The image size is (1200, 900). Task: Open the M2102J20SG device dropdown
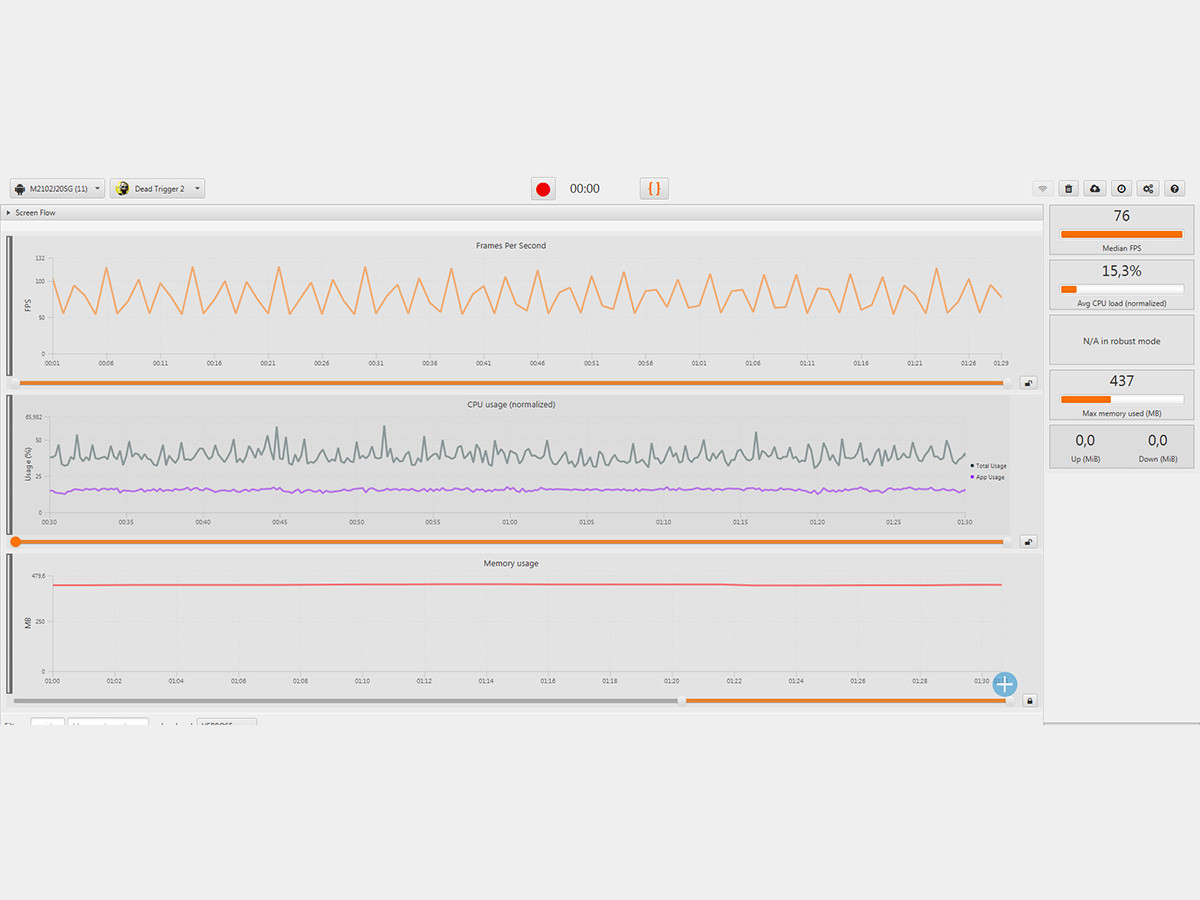57,188
